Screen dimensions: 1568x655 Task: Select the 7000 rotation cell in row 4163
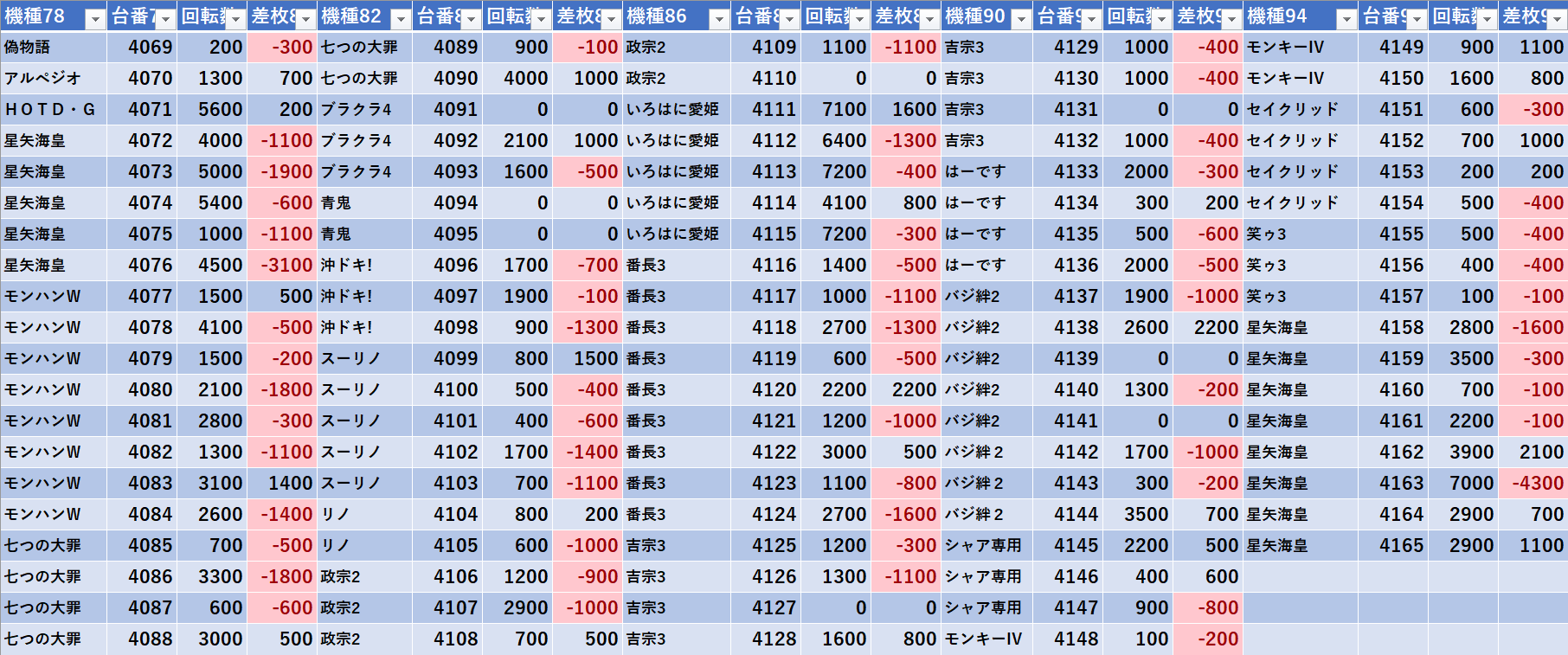coord(1463,483)
